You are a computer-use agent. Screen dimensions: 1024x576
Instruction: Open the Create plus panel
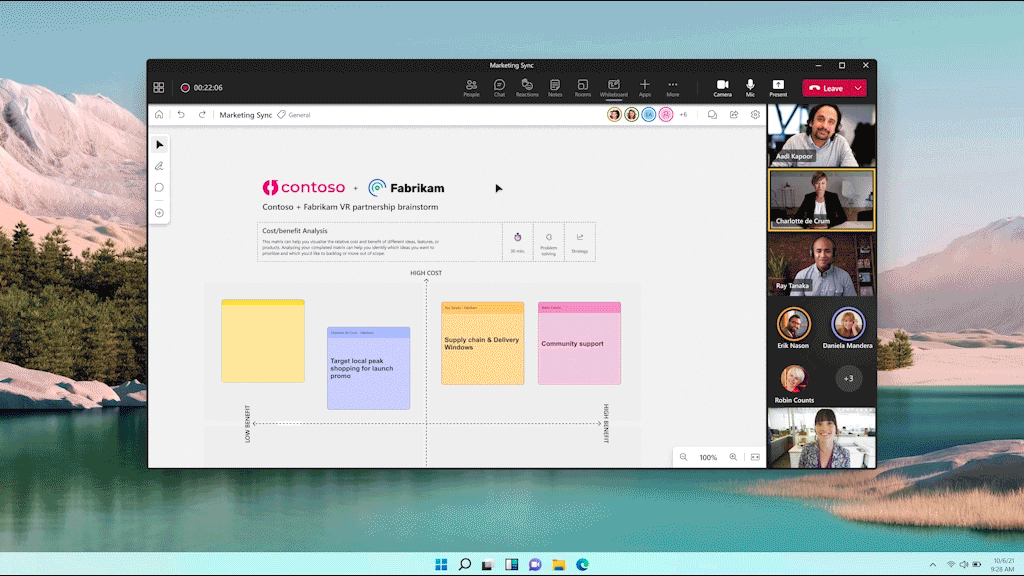(x=159, y=213)
